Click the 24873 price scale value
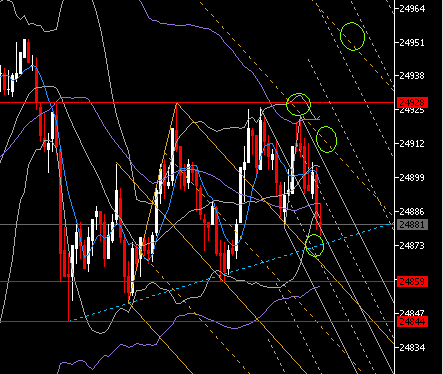Image resolution: width=443 pixels, height=374 pixels. point(412,246)
